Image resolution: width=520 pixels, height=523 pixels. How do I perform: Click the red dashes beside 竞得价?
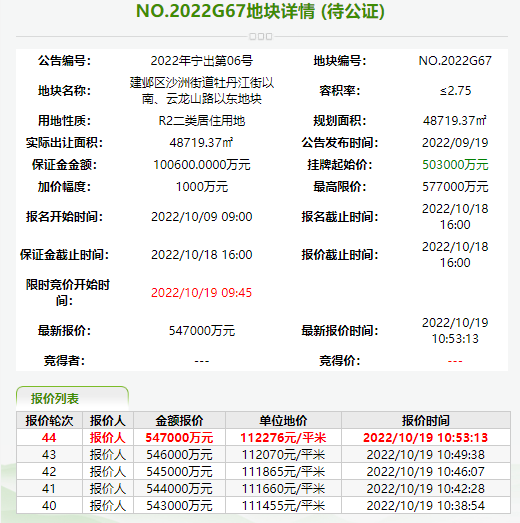tap(455, 361)
